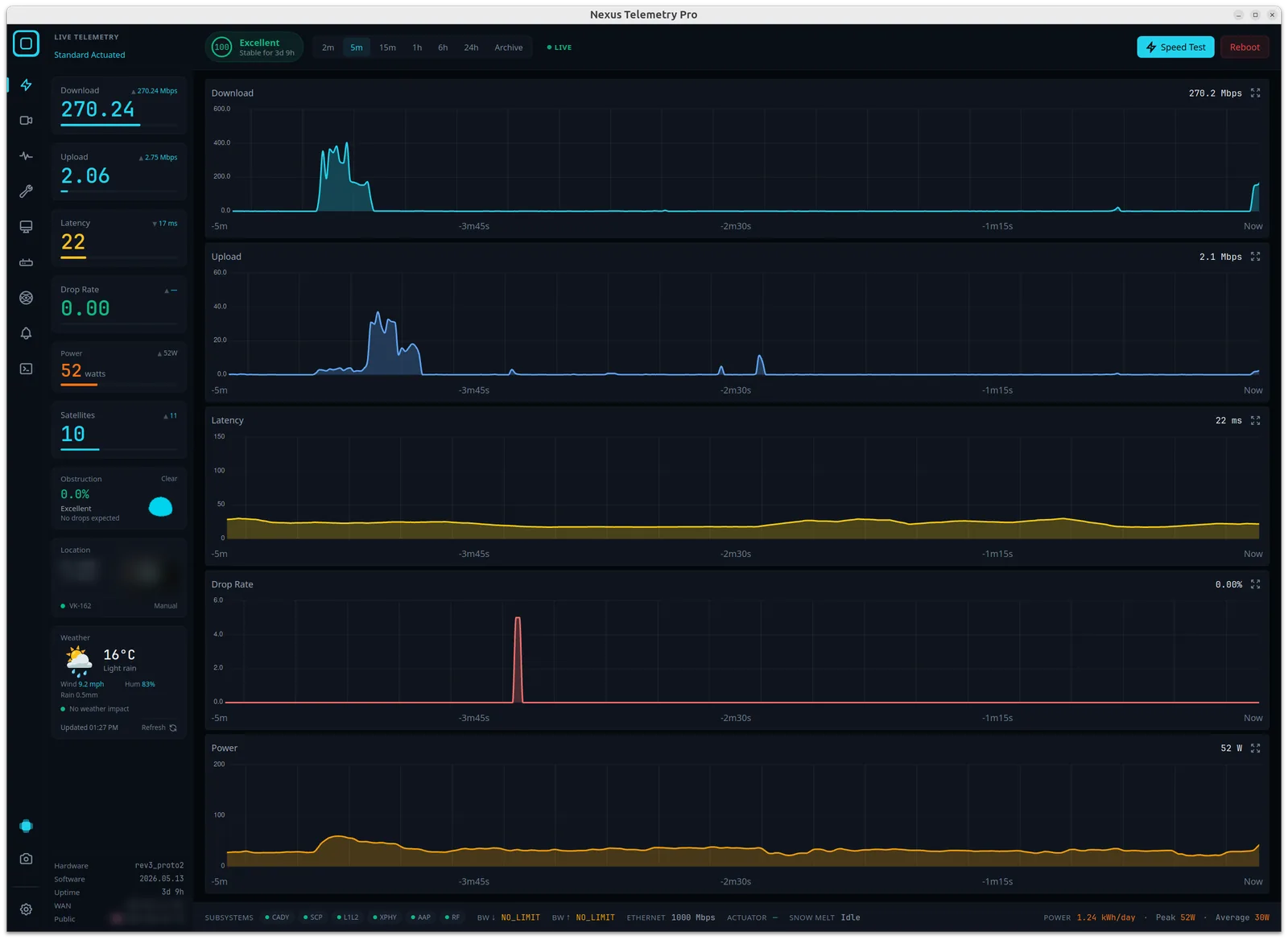Click the Latency 22 metric card
The height and width of the screenshot is (940, 1288).
(x=119, y=238)
